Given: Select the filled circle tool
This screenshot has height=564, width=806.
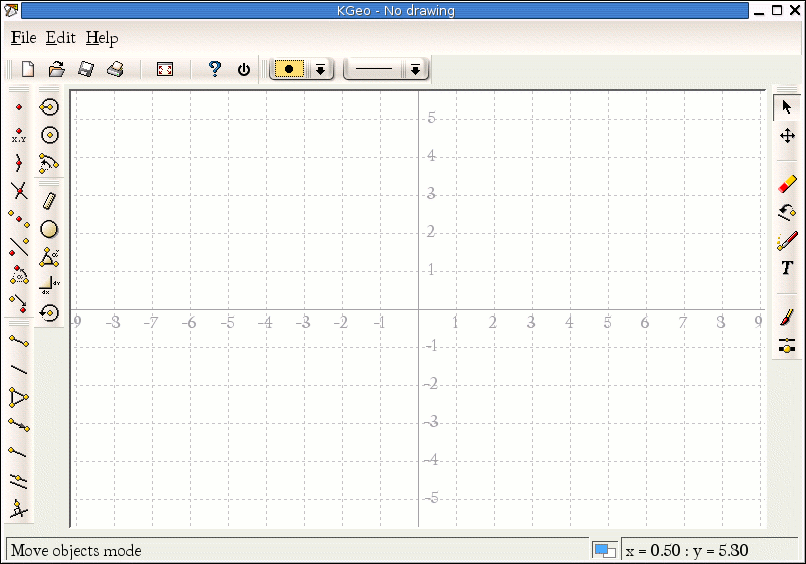Looking at the screenshot, I should (x=49, y=230).
